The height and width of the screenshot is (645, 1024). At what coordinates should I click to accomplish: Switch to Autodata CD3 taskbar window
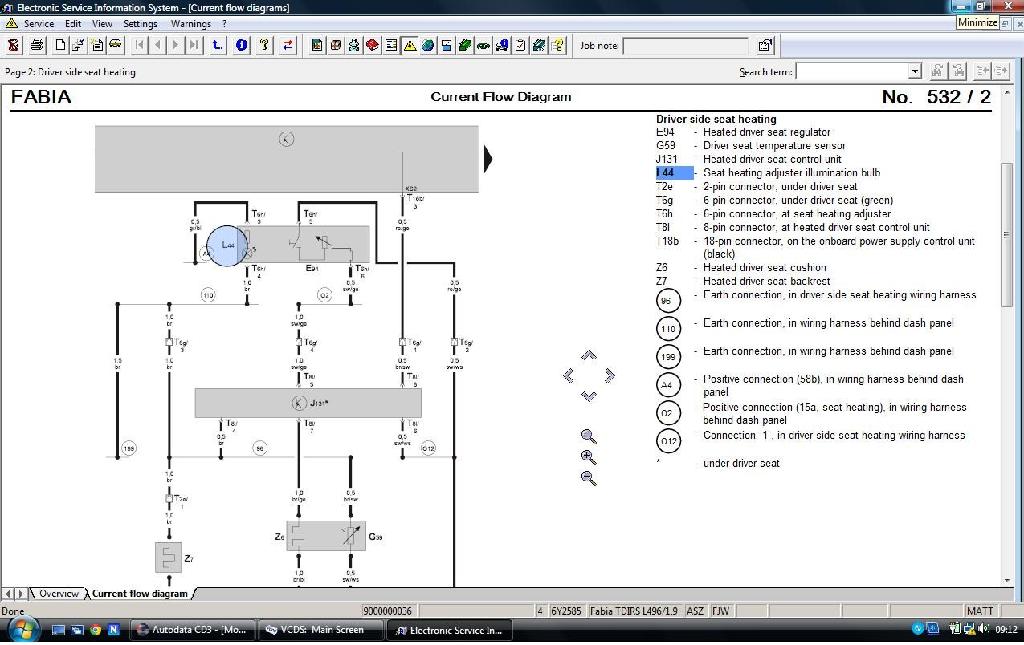192,630
